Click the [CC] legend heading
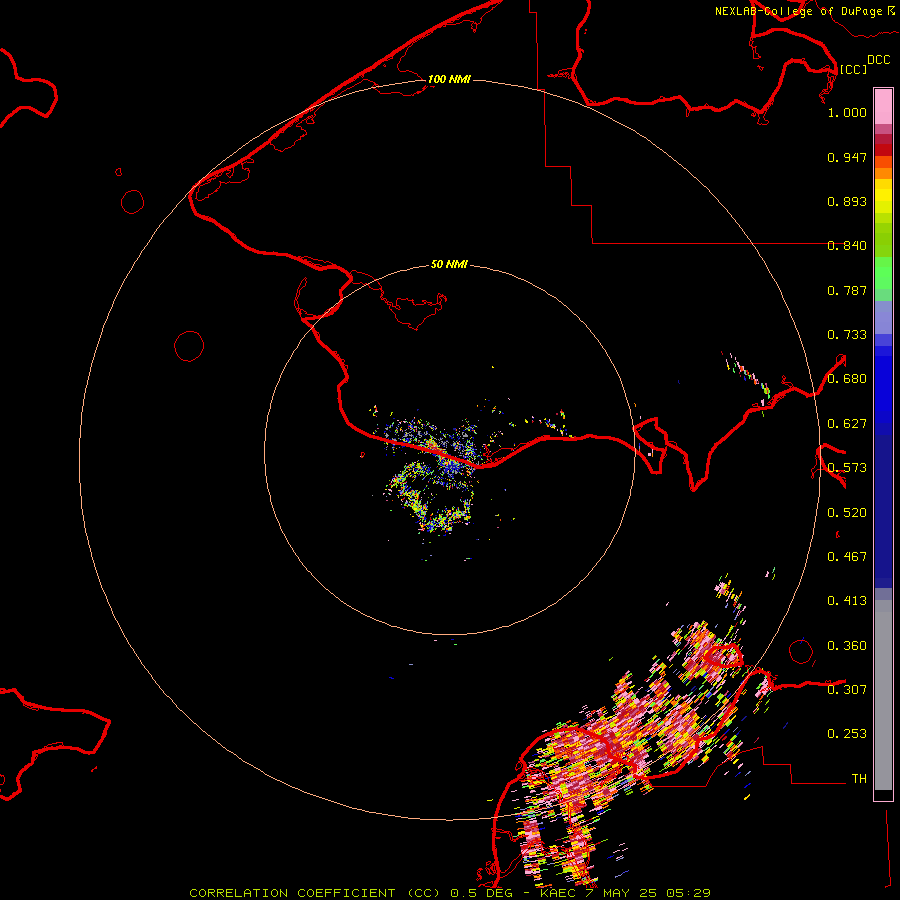 pos(853,69)
